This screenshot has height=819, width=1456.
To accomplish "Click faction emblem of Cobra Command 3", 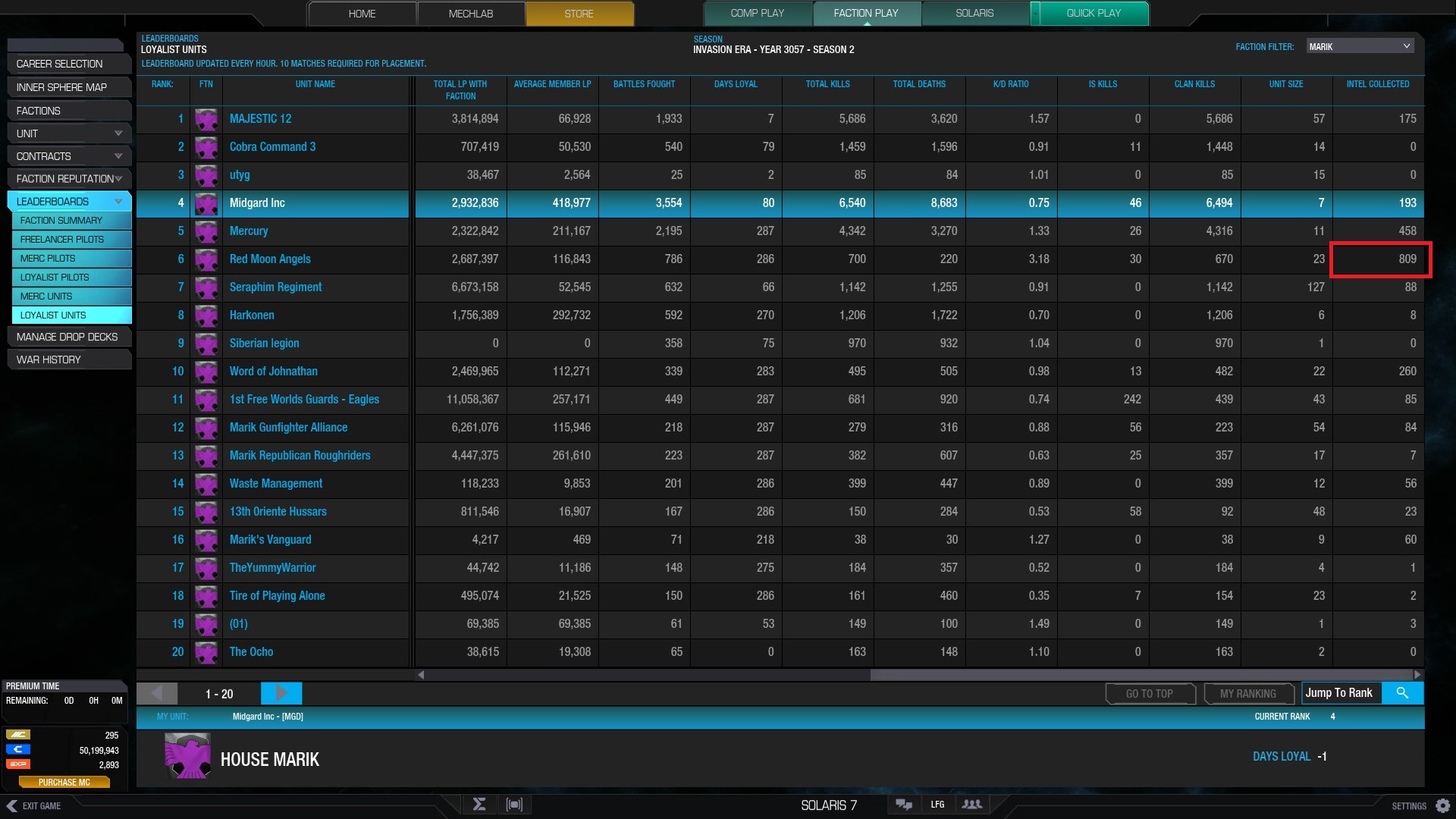I will (206, 147).
